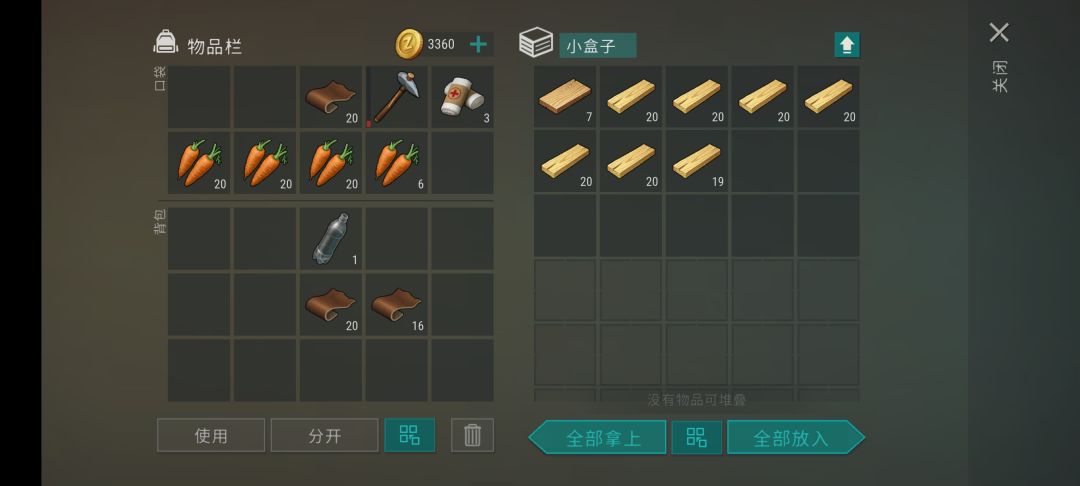Edit the 小盒子 box name field

pos(597,45)
